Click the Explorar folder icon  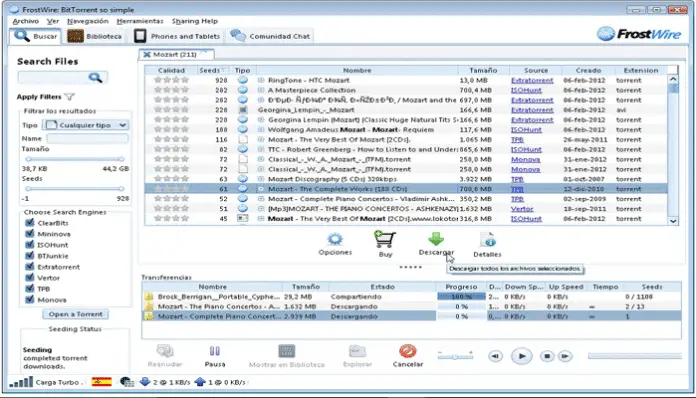(x=357, y=351)
